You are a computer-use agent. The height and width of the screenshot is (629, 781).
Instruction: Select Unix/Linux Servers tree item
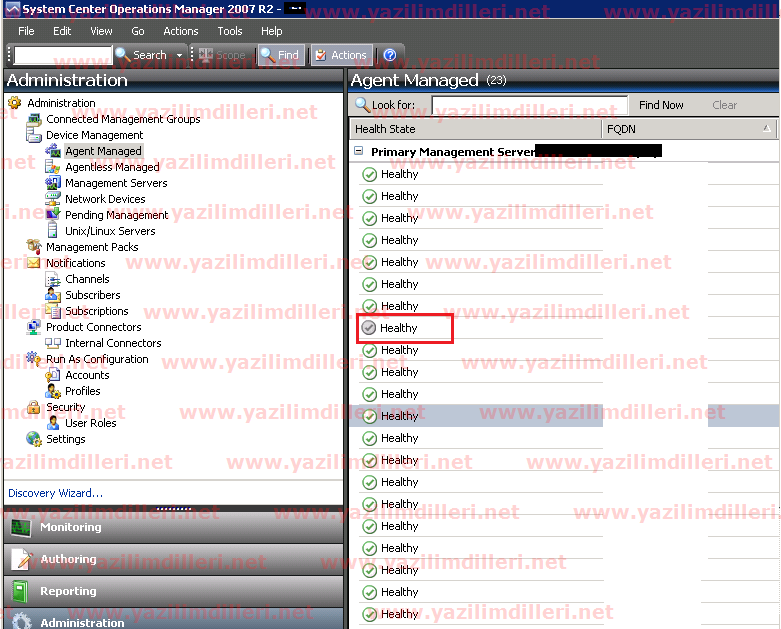(110, 231)
